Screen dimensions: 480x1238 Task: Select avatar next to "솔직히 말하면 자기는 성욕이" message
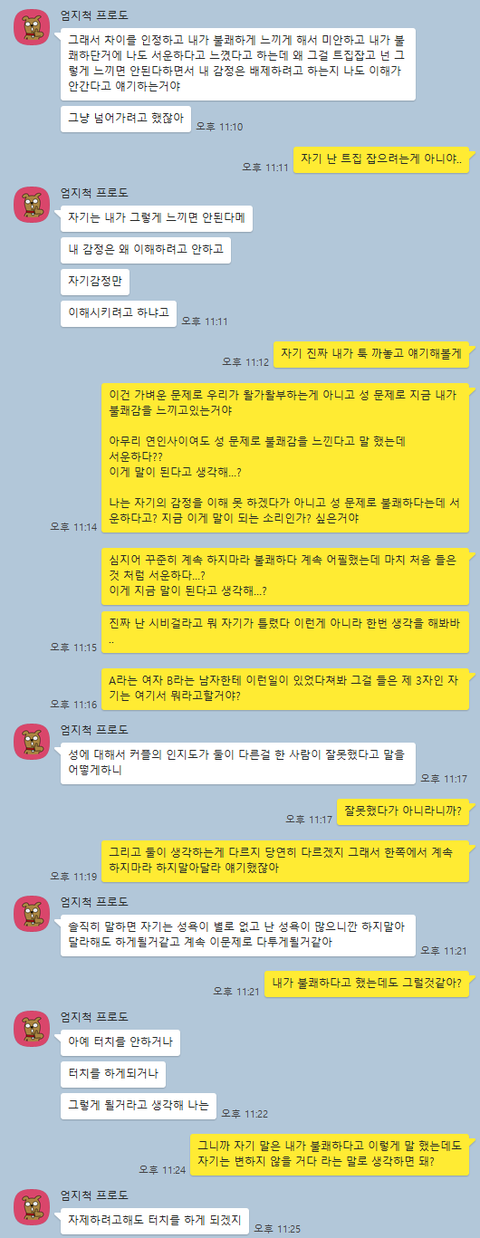point(32,914)
